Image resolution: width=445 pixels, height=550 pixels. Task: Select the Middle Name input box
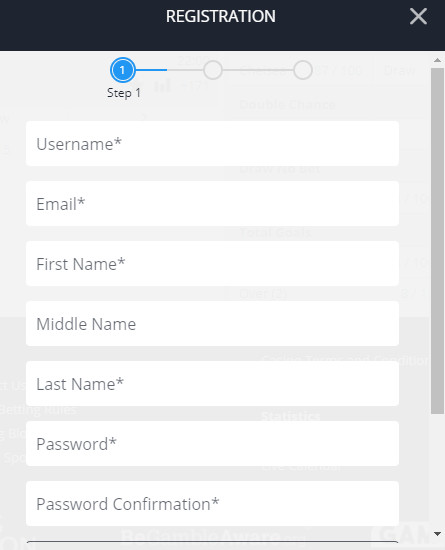click(x=212, y=324)
